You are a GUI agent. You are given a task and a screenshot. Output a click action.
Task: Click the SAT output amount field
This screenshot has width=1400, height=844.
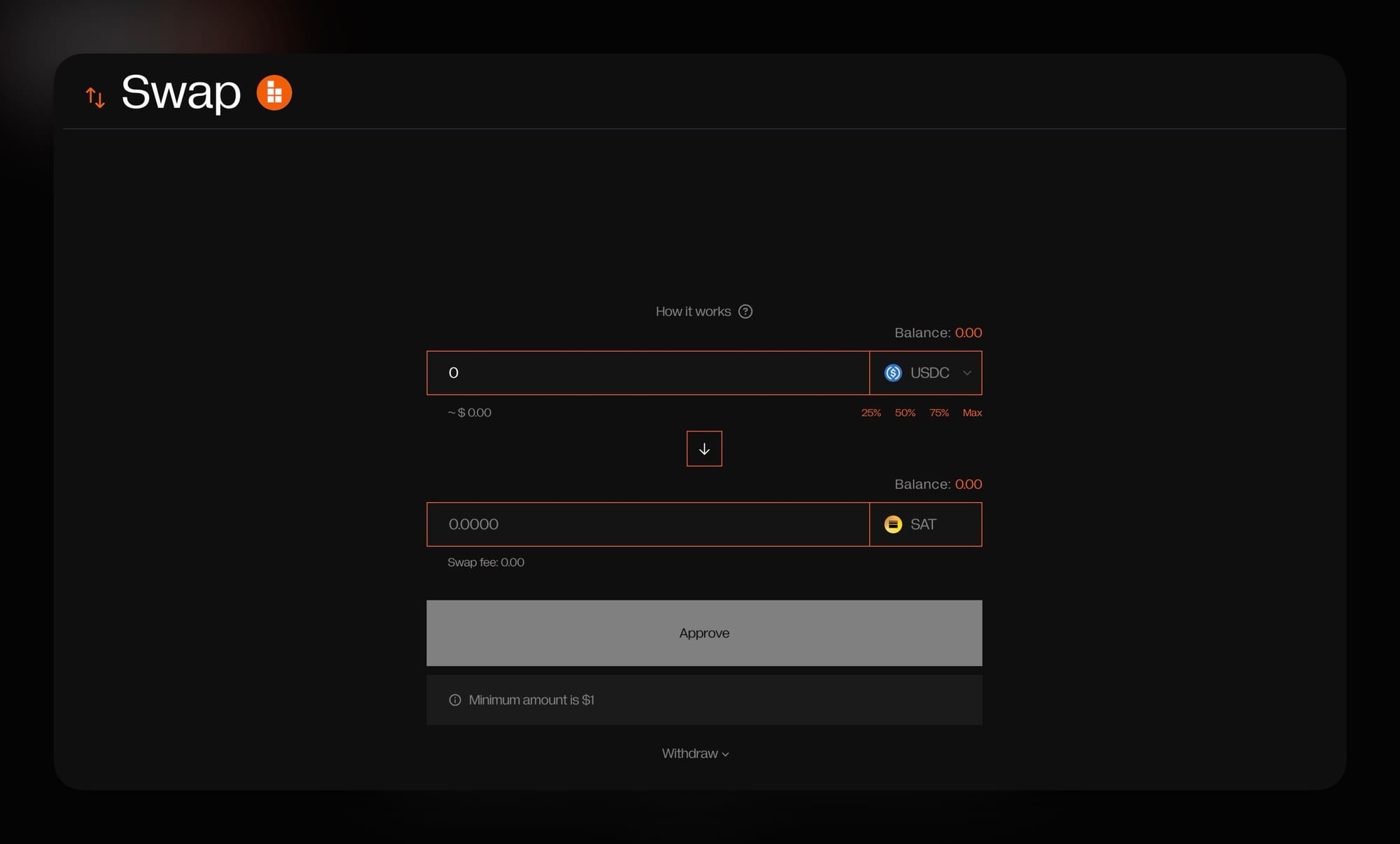[647, 525]
